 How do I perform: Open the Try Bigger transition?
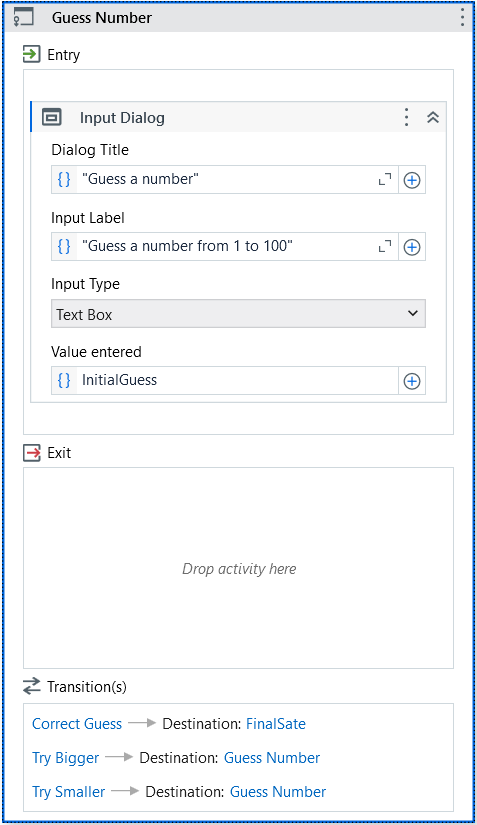66,758
